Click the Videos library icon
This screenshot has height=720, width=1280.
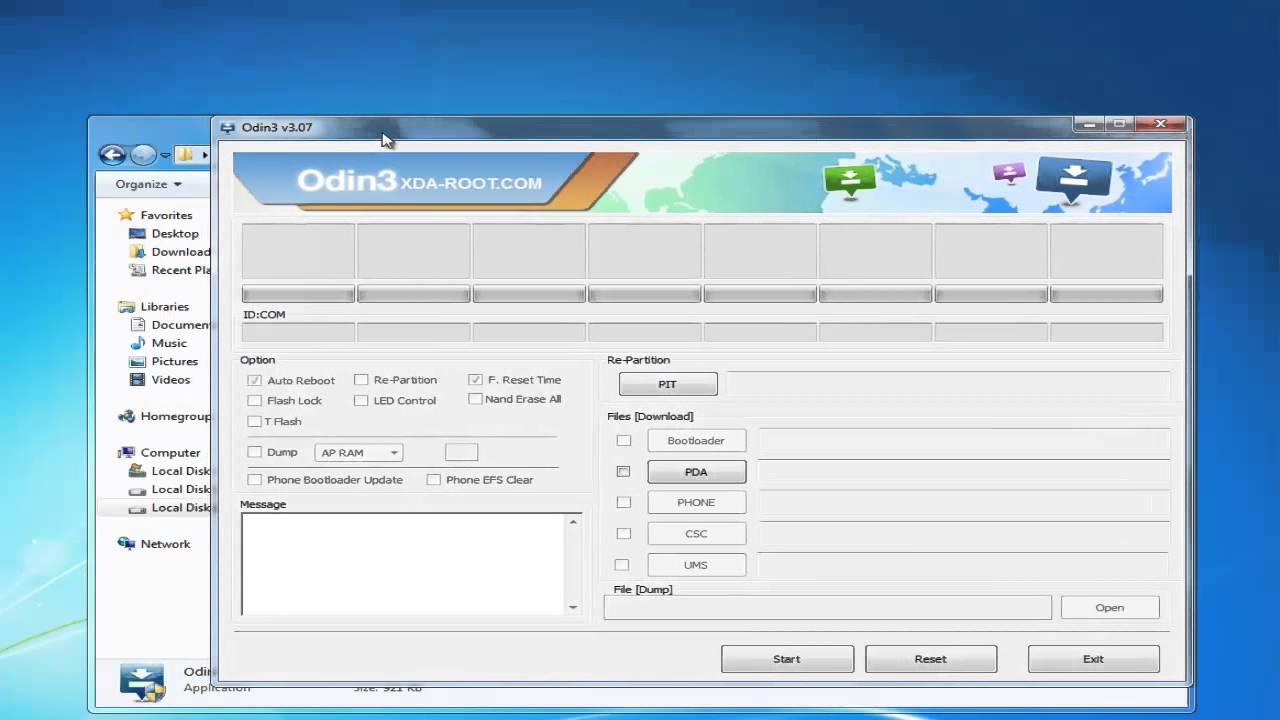pyautogui.click(x=138, y=380)
